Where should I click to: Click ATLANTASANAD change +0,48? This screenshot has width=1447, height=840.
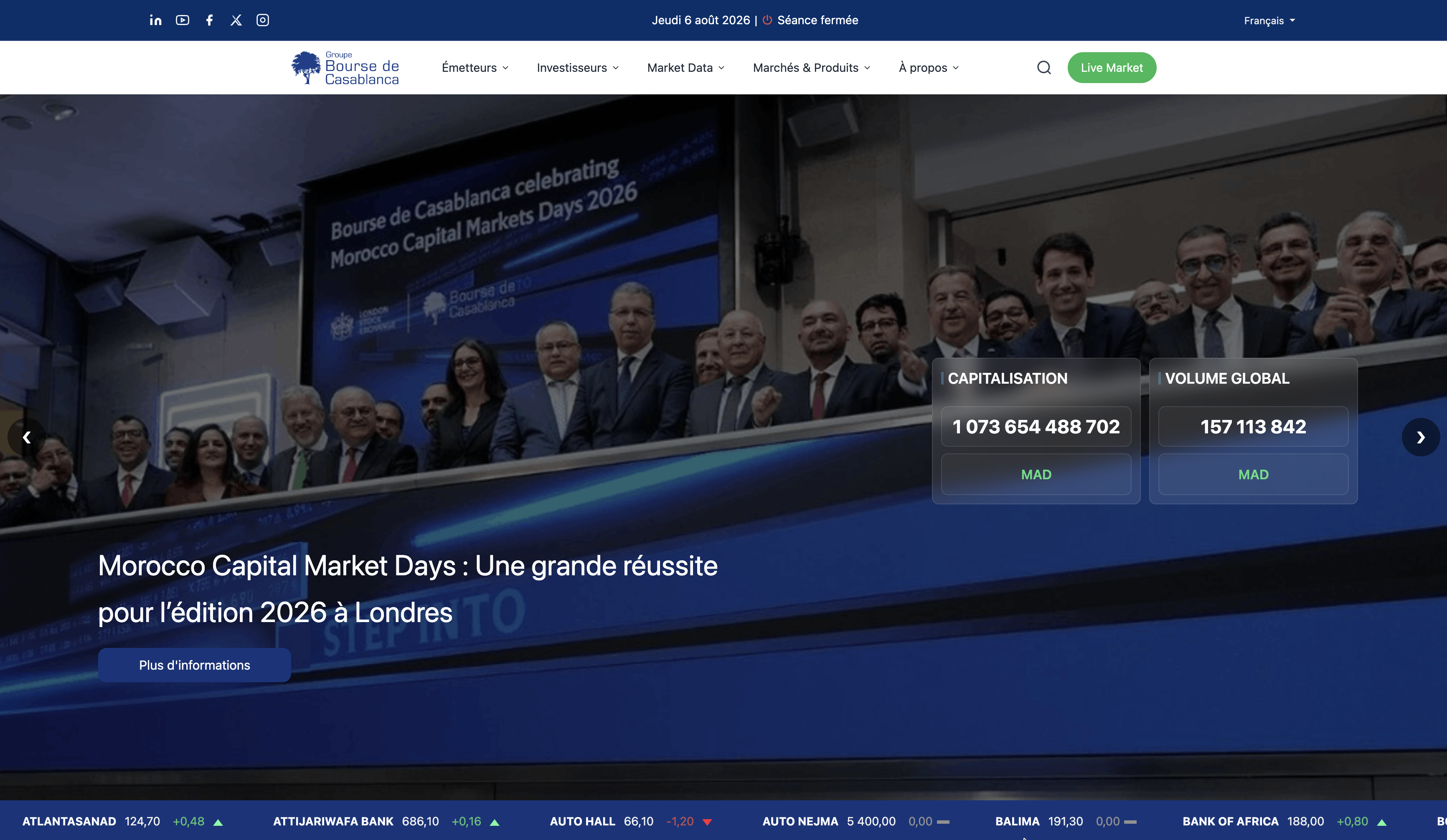(188, 822)
